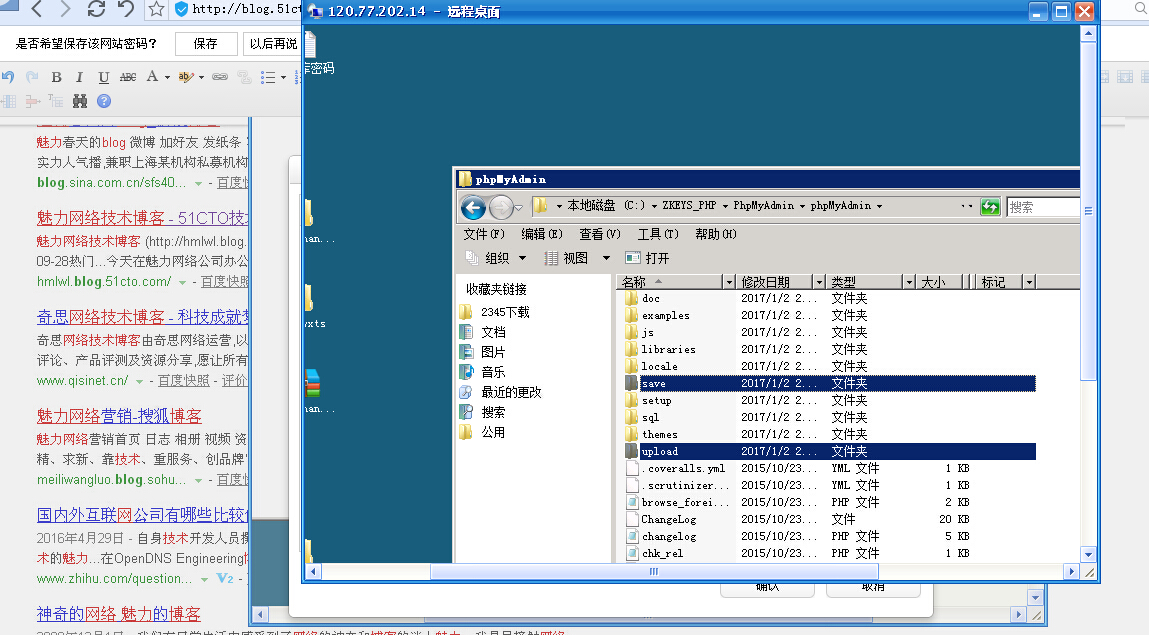Click 保存 to save site password
The height and width of the screenshot is (635, 1149).
point(206,44)
